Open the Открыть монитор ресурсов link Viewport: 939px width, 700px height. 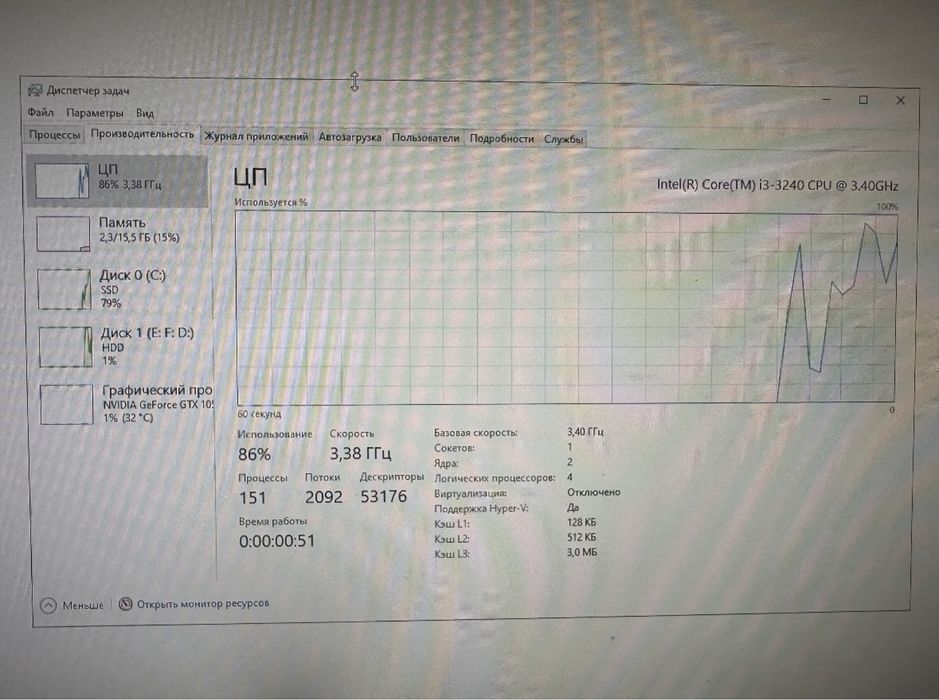203,604
